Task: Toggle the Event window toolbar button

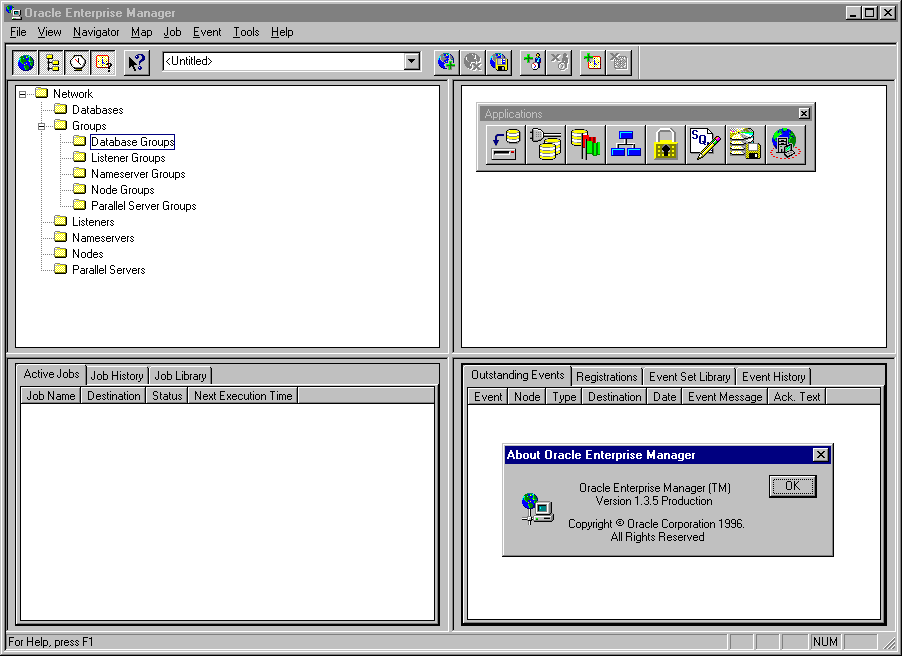Action: pyautogui.click(x=104, y=62)
